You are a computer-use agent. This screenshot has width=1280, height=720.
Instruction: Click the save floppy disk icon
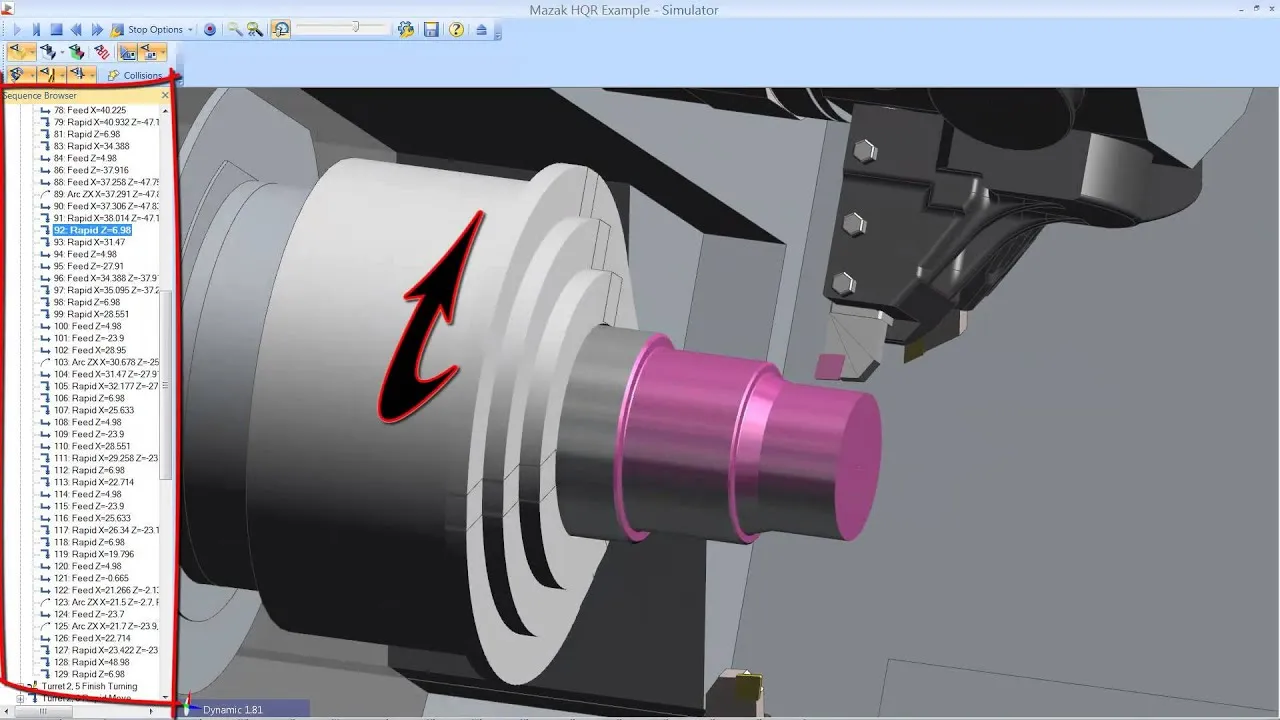[x=431, y=30]
